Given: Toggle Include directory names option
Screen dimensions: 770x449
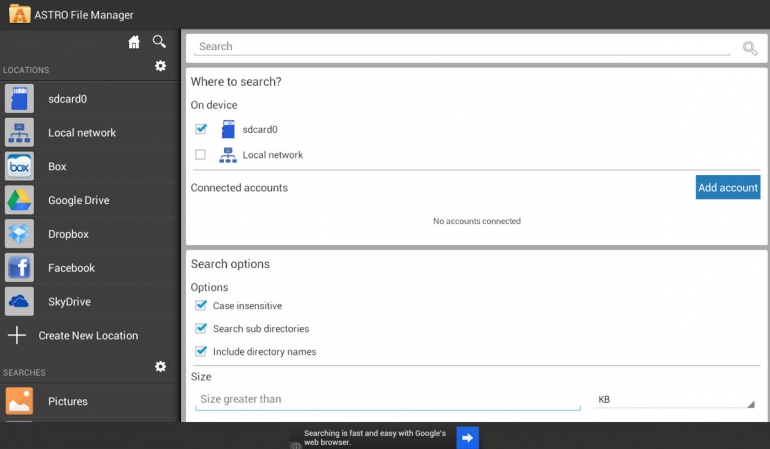Looking at the screenshot, I should click(201, 352).
